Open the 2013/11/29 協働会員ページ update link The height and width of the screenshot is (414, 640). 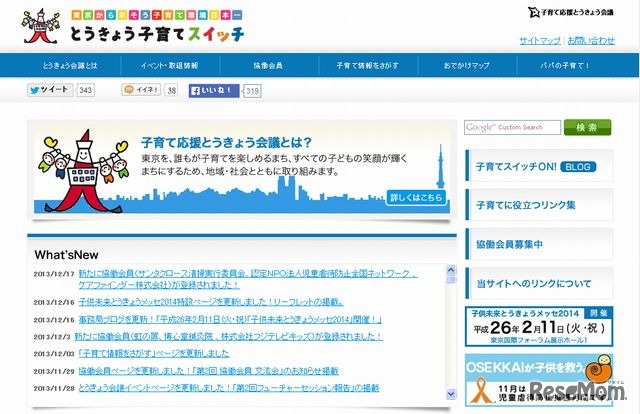[208, 371]
